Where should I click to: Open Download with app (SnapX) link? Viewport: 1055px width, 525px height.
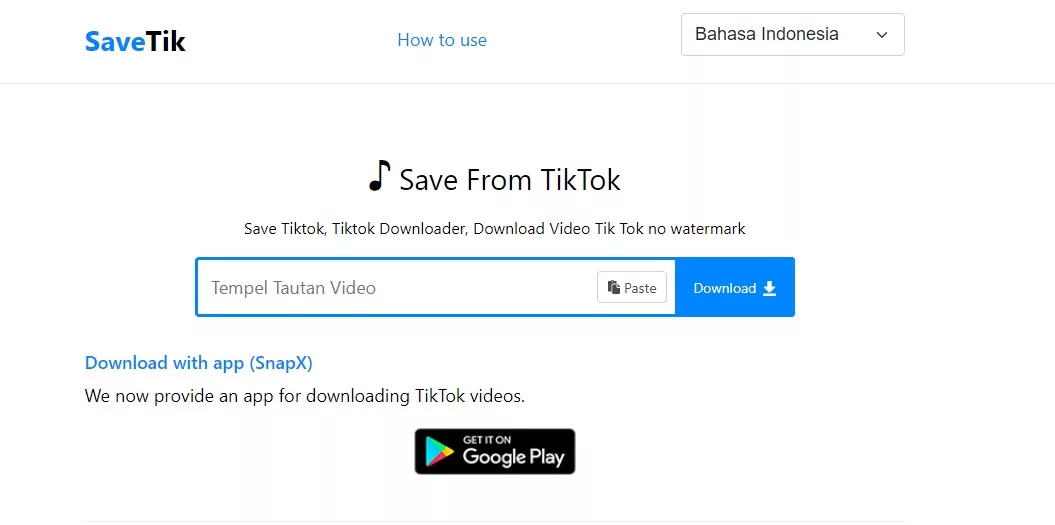point(198,363)
